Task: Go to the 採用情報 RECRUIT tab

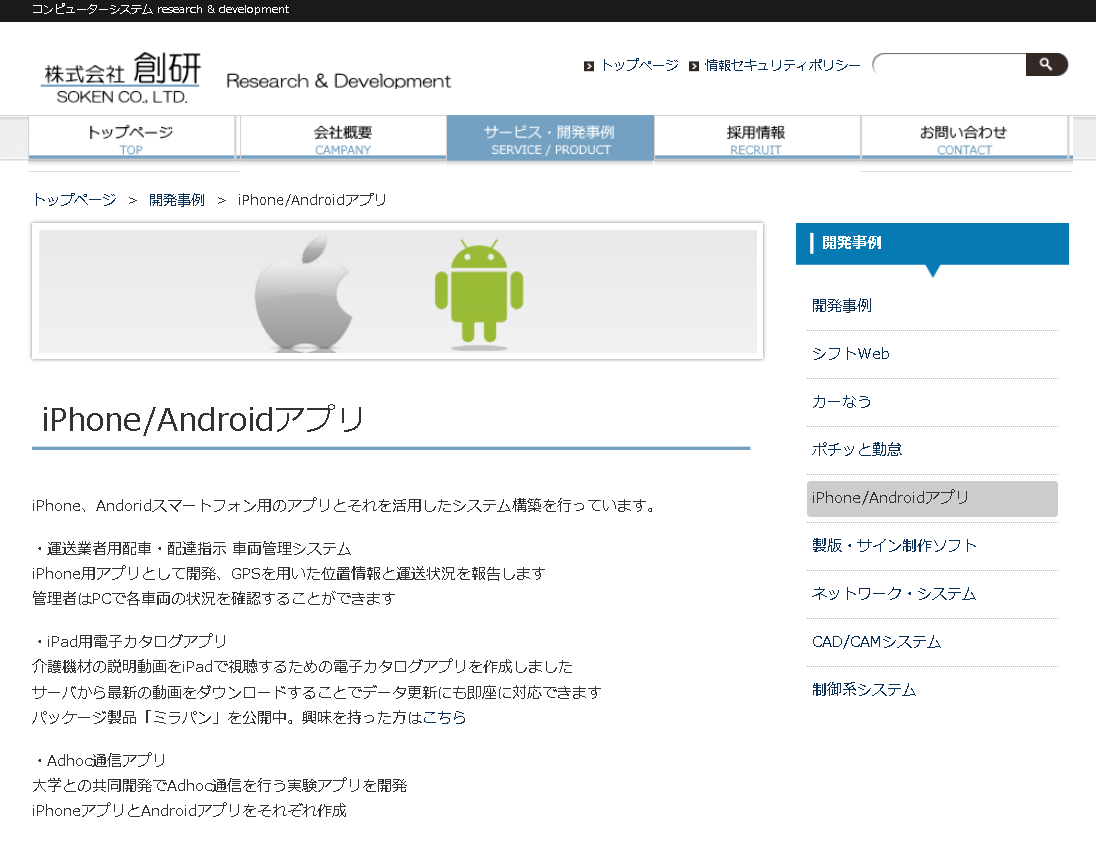Action: pyautogui.click(x=756, y=138)
